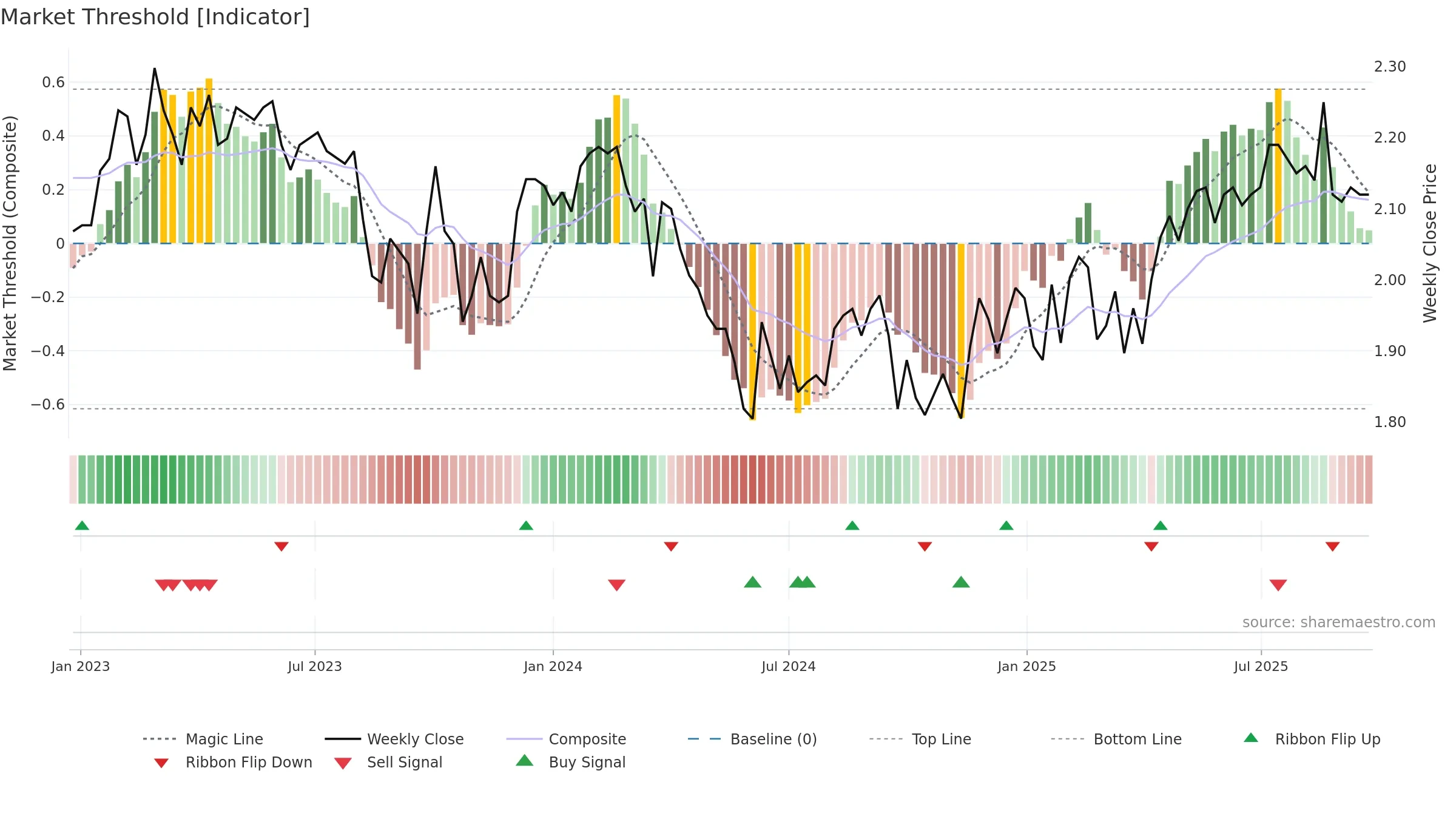Click the sell signal marker in February 2024
The width and height of the screenshot is (1456, 819).
click(x=617, y=585)
